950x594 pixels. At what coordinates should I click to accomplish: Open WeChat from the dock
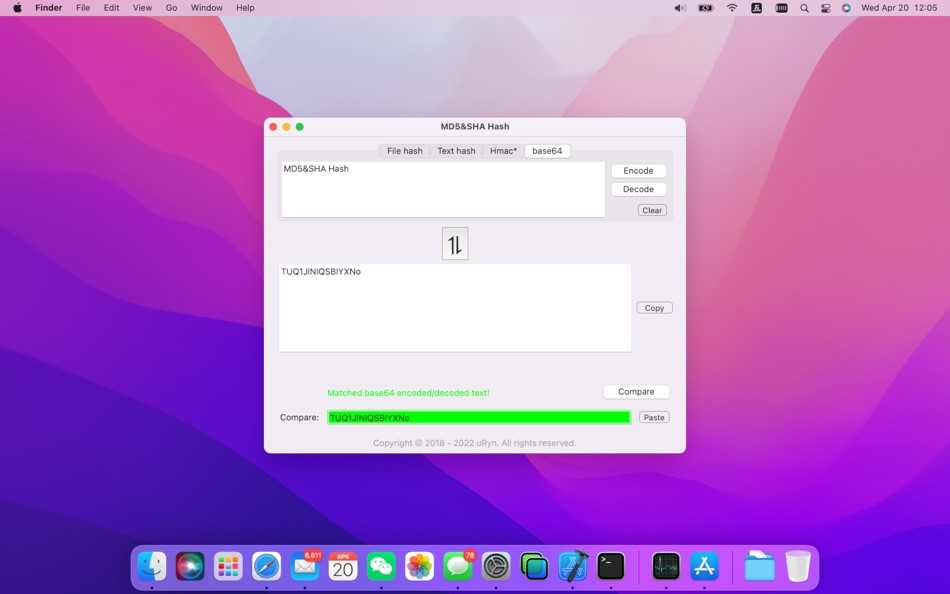(381, 567)
